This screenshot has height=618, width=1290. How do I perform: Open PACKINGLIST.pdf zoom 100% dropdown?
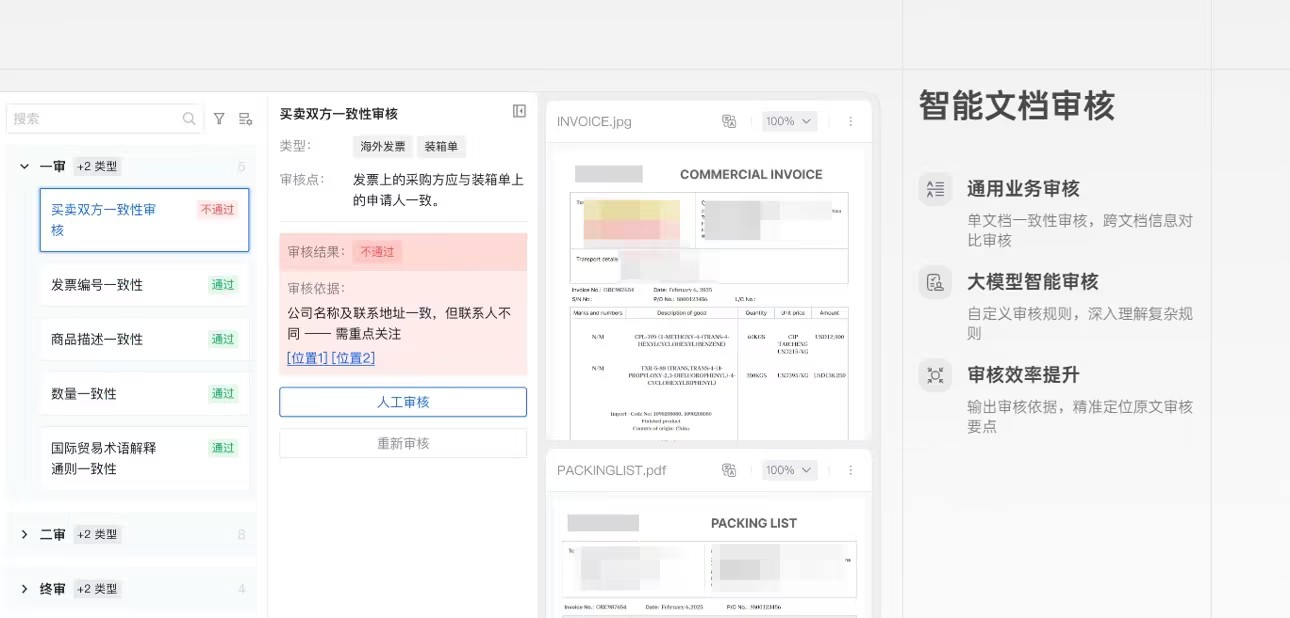[x=790, y=470]
